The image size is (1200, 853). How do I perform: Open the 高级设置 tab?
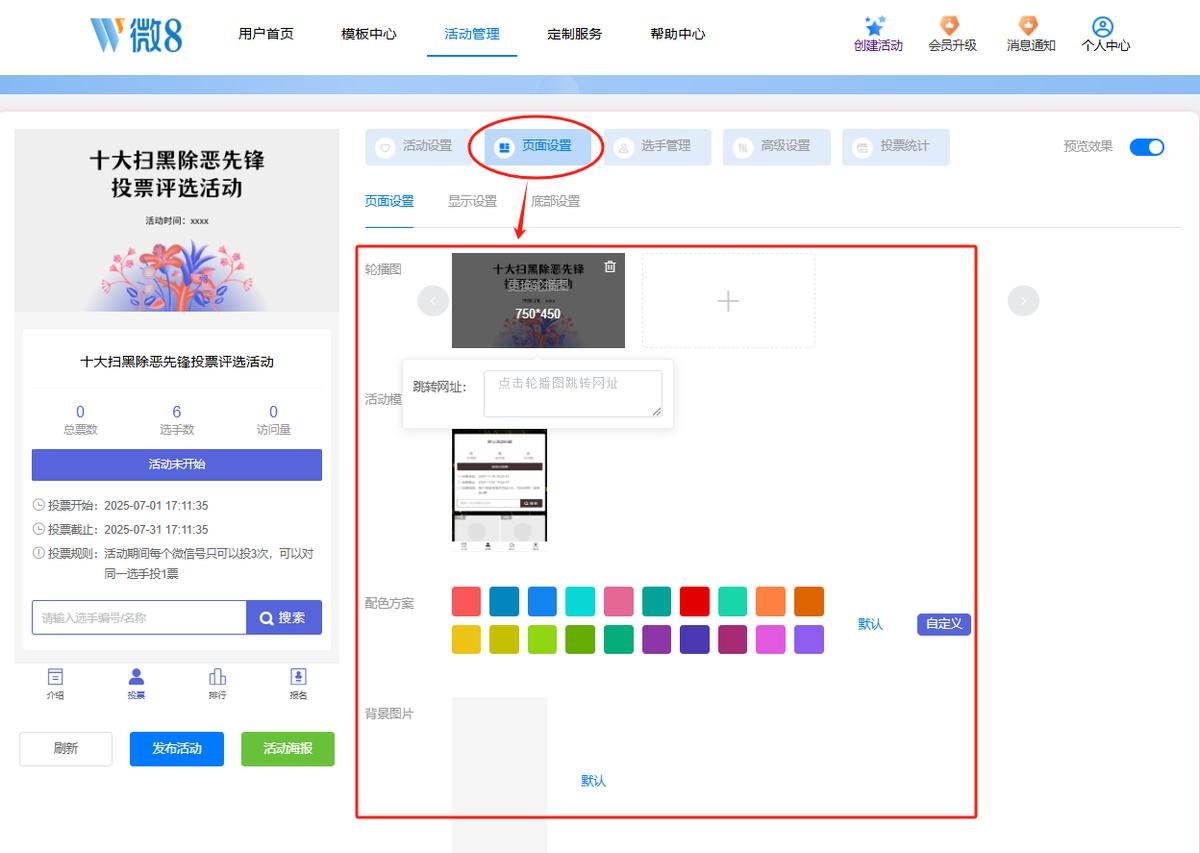776,147
